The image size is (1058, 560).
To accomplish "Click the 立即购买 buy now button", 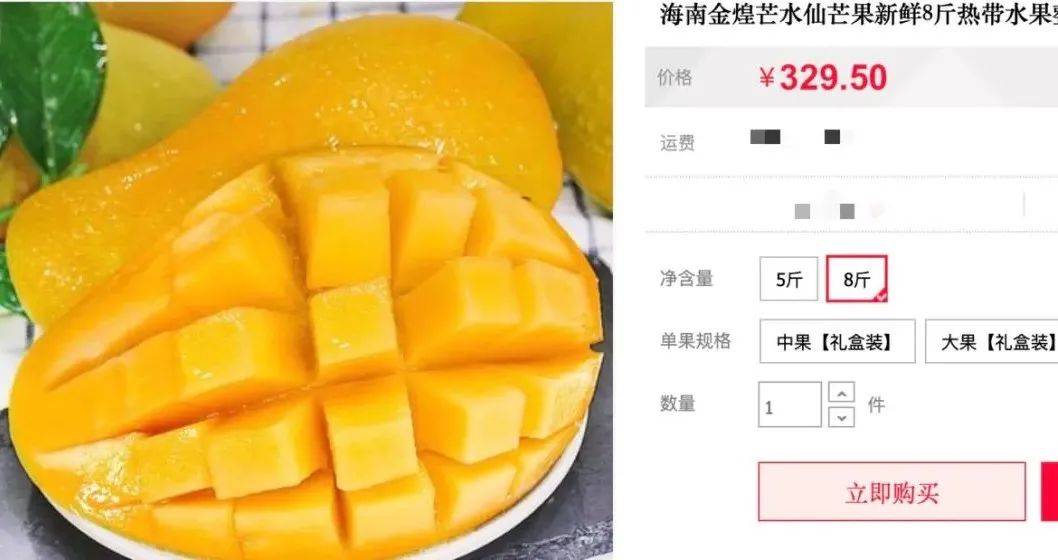I will pyautogui.click(x=891, y=492).
